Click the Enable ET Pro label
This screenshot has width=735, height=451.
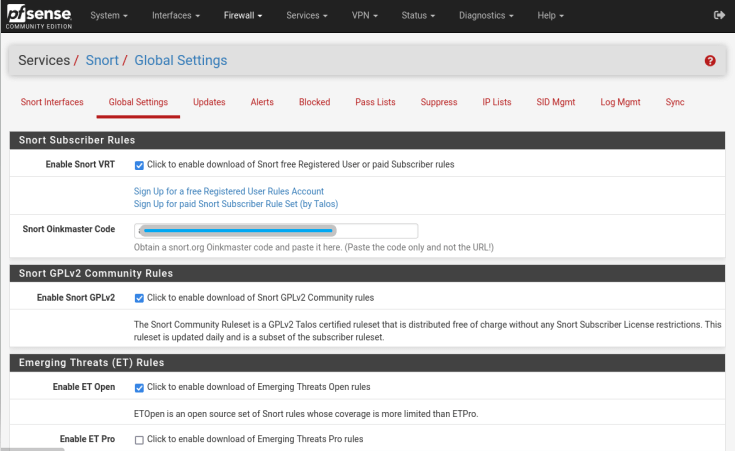pos(87,439)
